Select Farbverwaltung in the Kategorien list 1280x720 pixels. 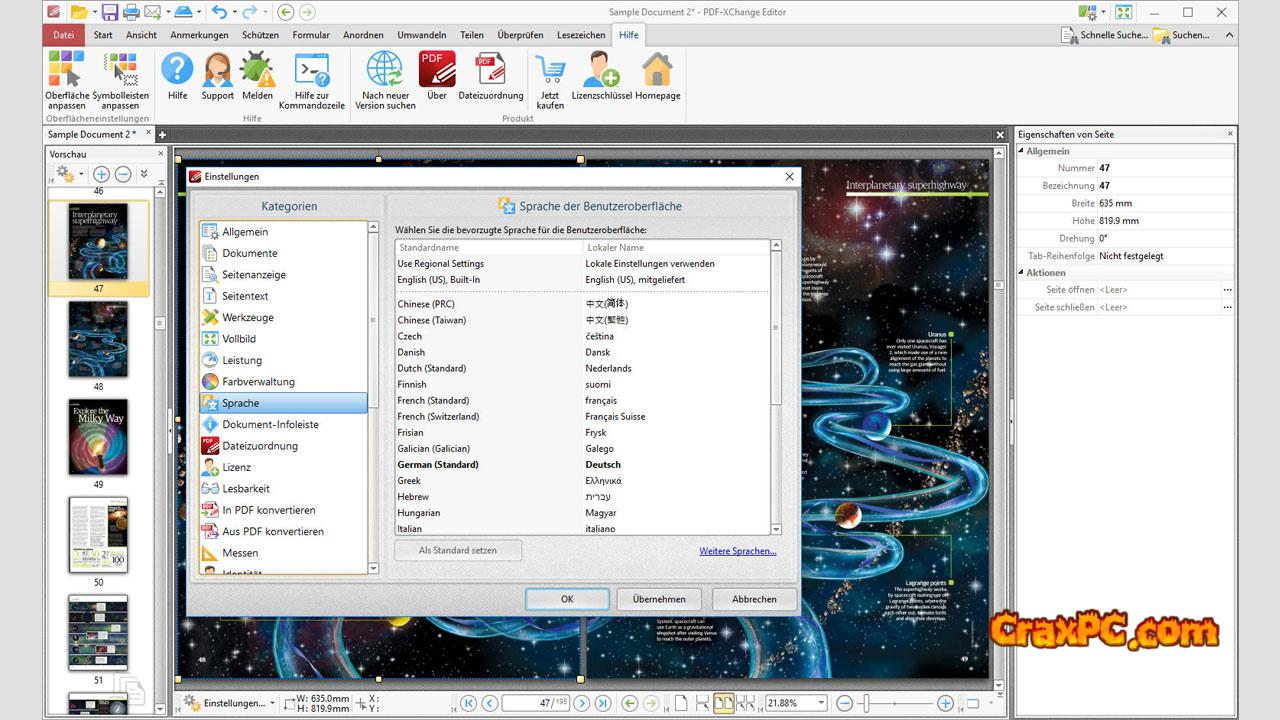click(258, 381)
